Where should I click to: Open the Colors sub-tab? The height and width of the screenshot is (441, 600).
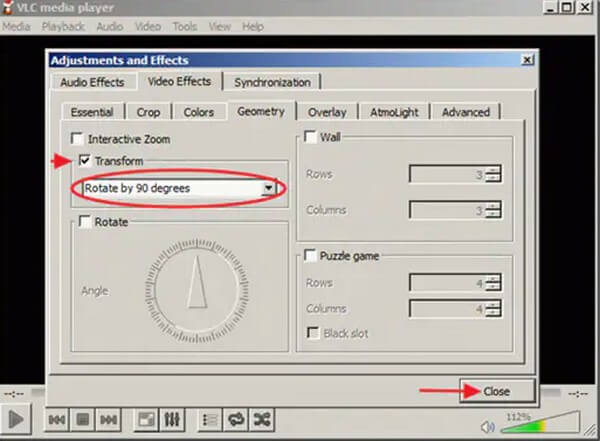[x=199, y=112]
